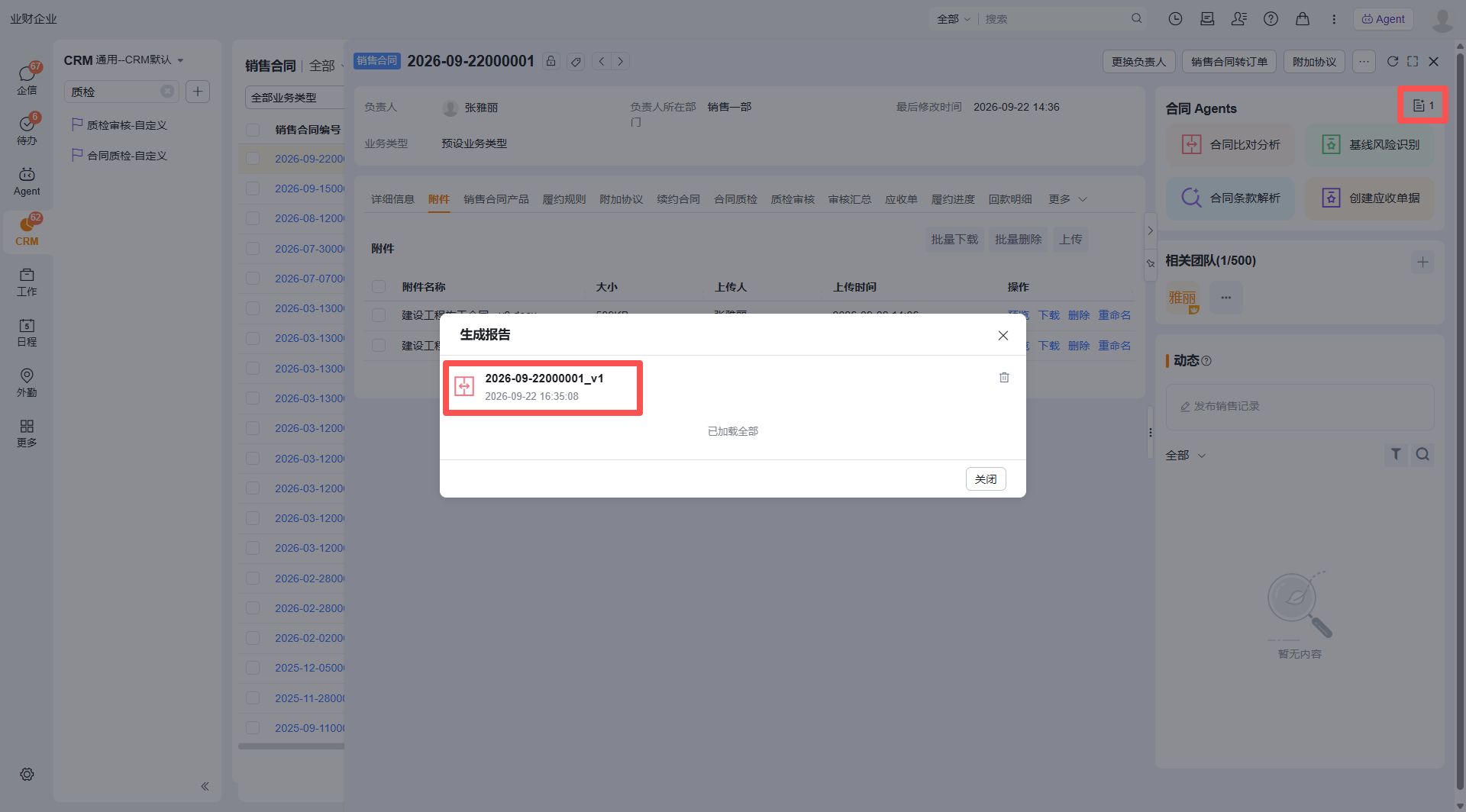
Task: Check the select-all checkbox in contract list header
Action: point(253,130)
